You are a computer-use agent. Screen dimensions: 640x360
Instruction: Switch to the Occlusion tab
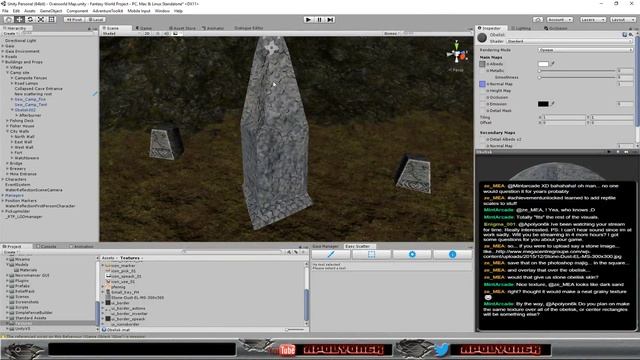click(x=556, y=28)
